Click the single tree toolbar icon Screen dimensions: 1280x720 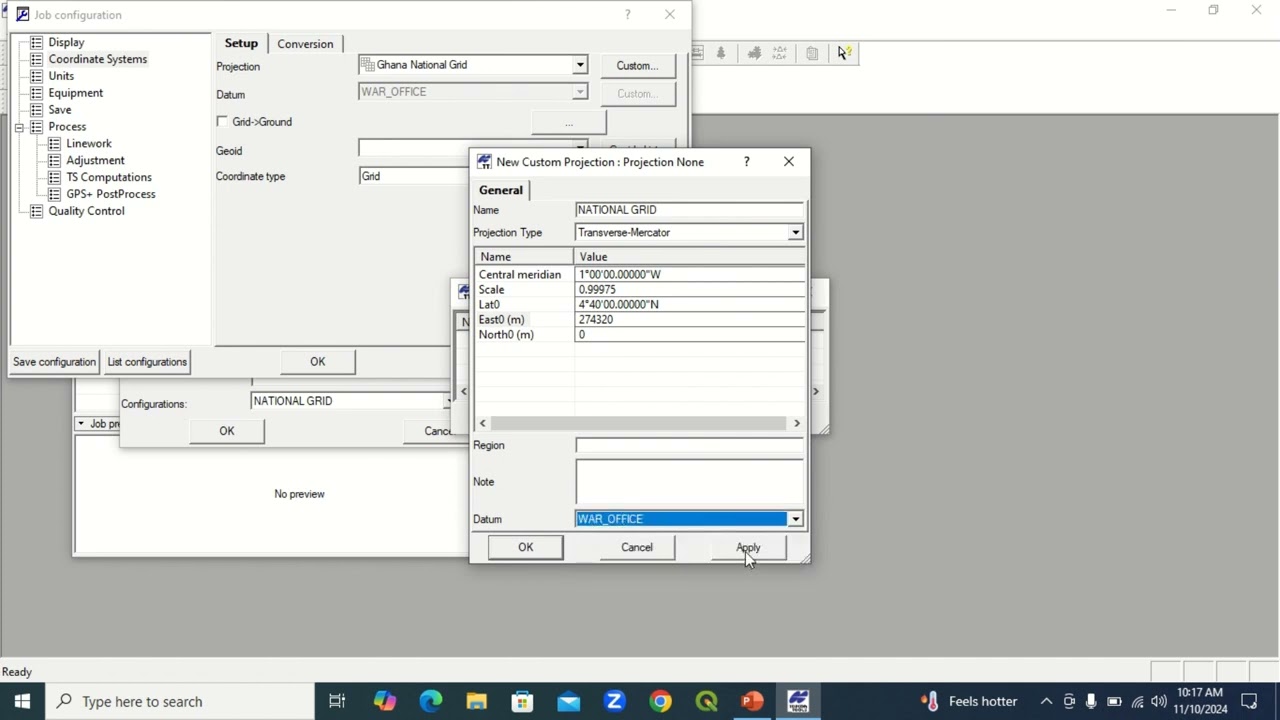coord(721,53)
